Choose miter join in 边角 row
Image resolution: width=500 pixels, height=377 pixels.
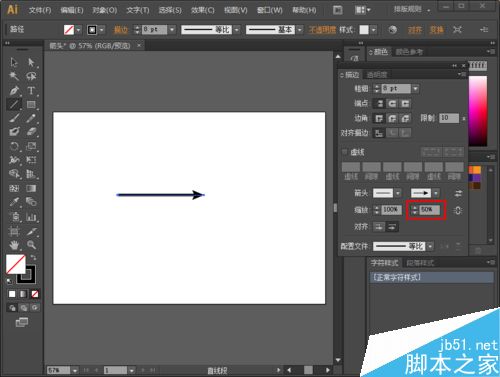pos(379,118)
